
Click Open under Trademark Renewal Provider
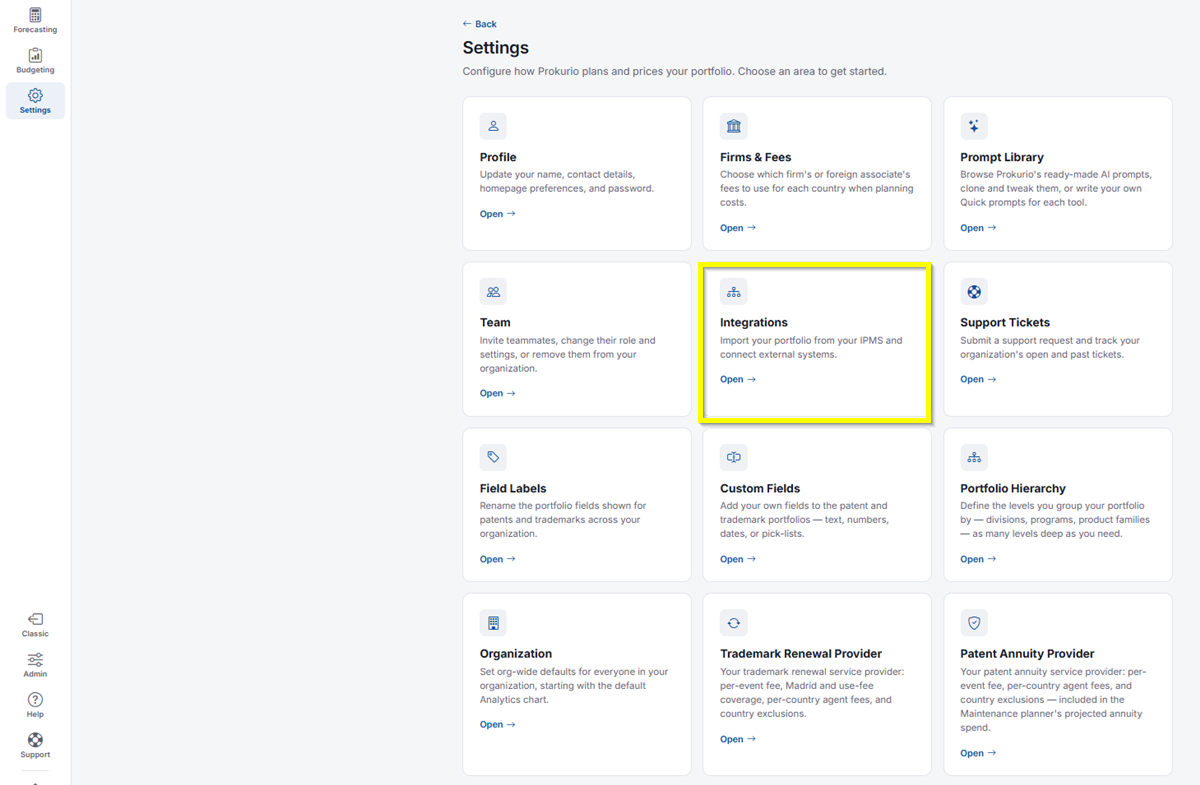[x=738, y=739]
